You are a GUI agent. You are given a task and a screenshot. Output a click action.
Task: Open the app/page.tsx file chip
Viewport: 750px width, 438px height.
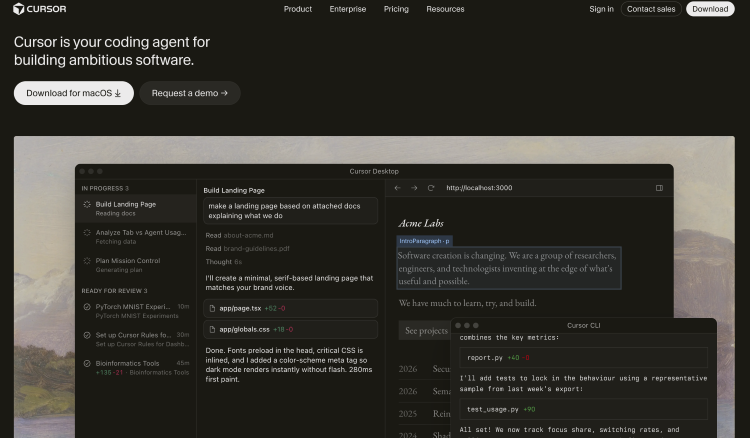tap(290, 308)
